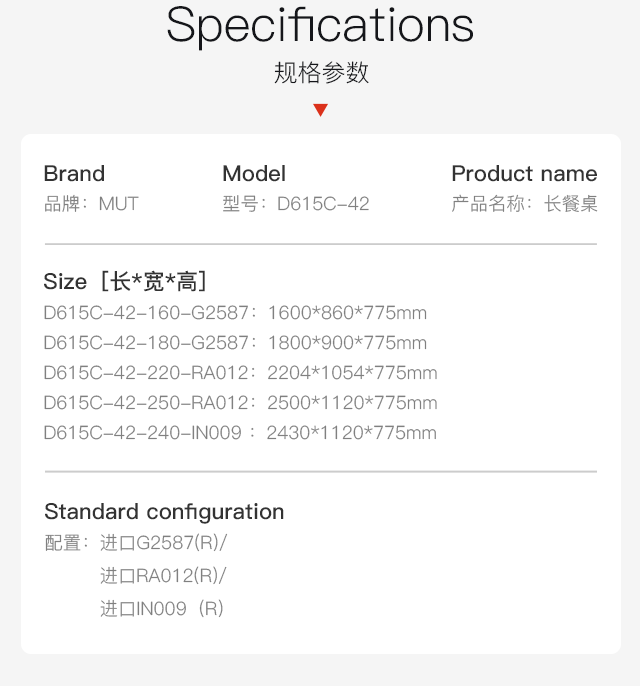Click the Model heading
Image resolution: width=640 pixels, height=686 pixels.
tap(254, 174)
